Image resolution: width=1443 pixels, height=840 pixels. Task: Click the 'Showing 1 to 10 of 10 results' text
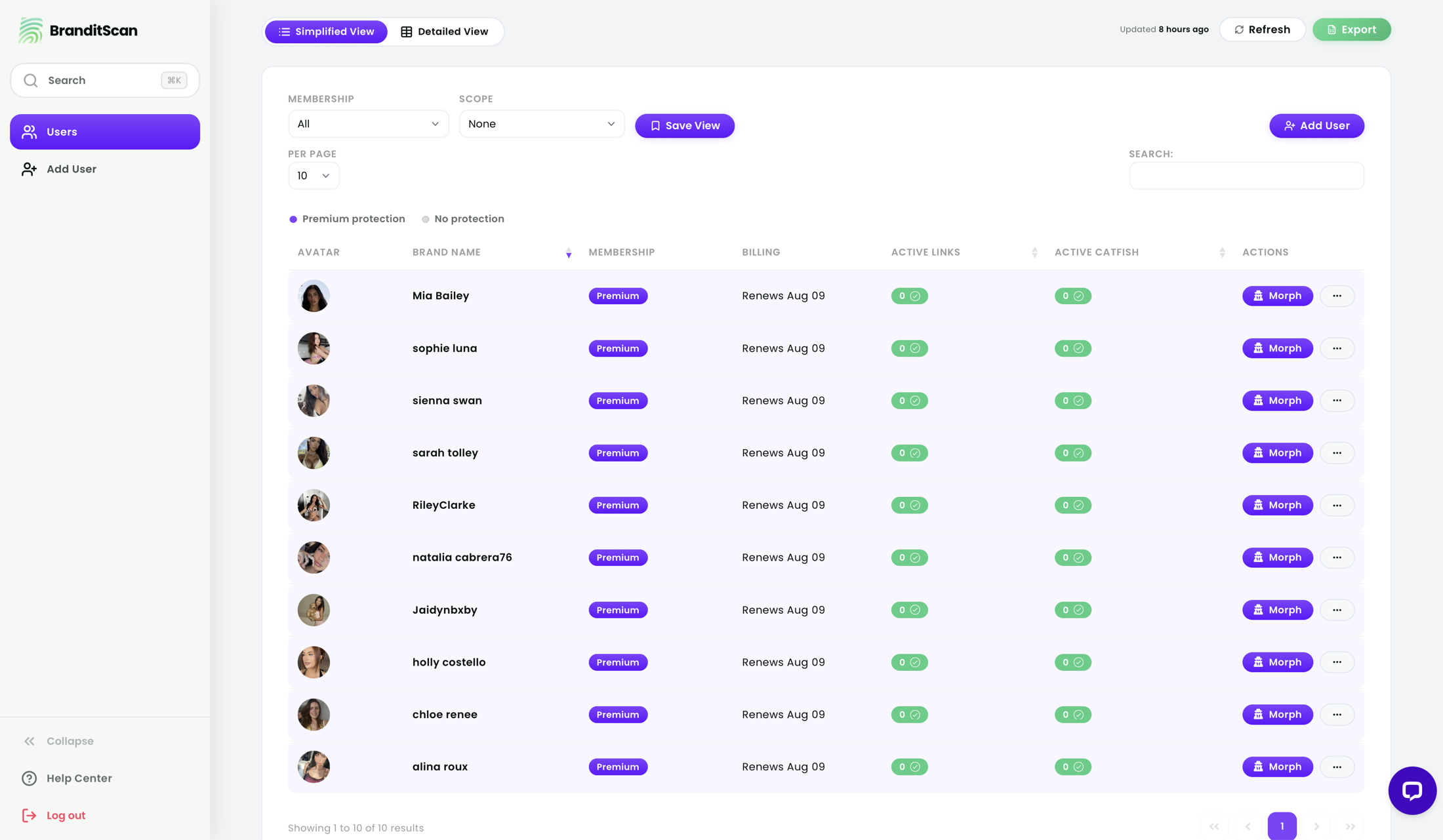click(x=356, y=828)
